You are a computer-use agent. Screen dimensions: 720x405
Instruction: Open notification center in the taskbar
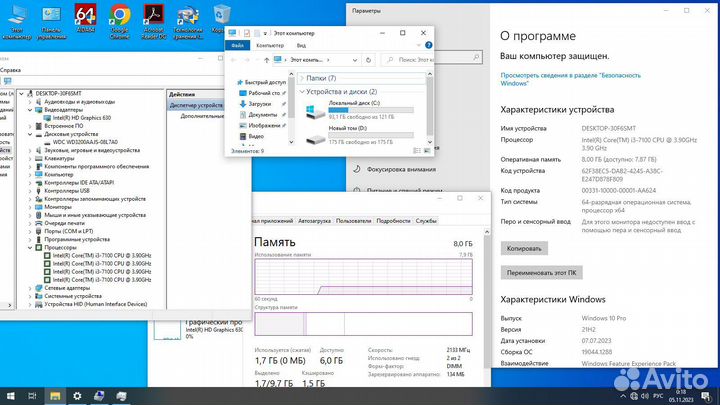click(707, 396)
